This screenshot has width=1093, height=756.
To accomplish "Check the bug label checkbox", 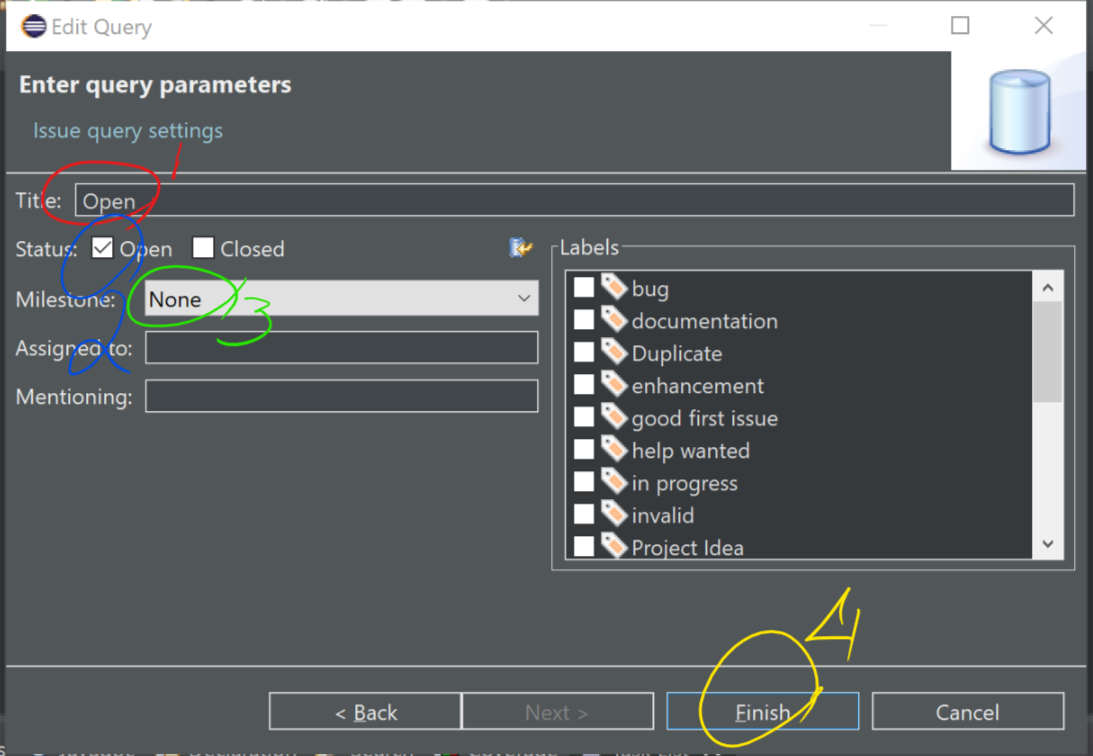I will pos(585,286).
